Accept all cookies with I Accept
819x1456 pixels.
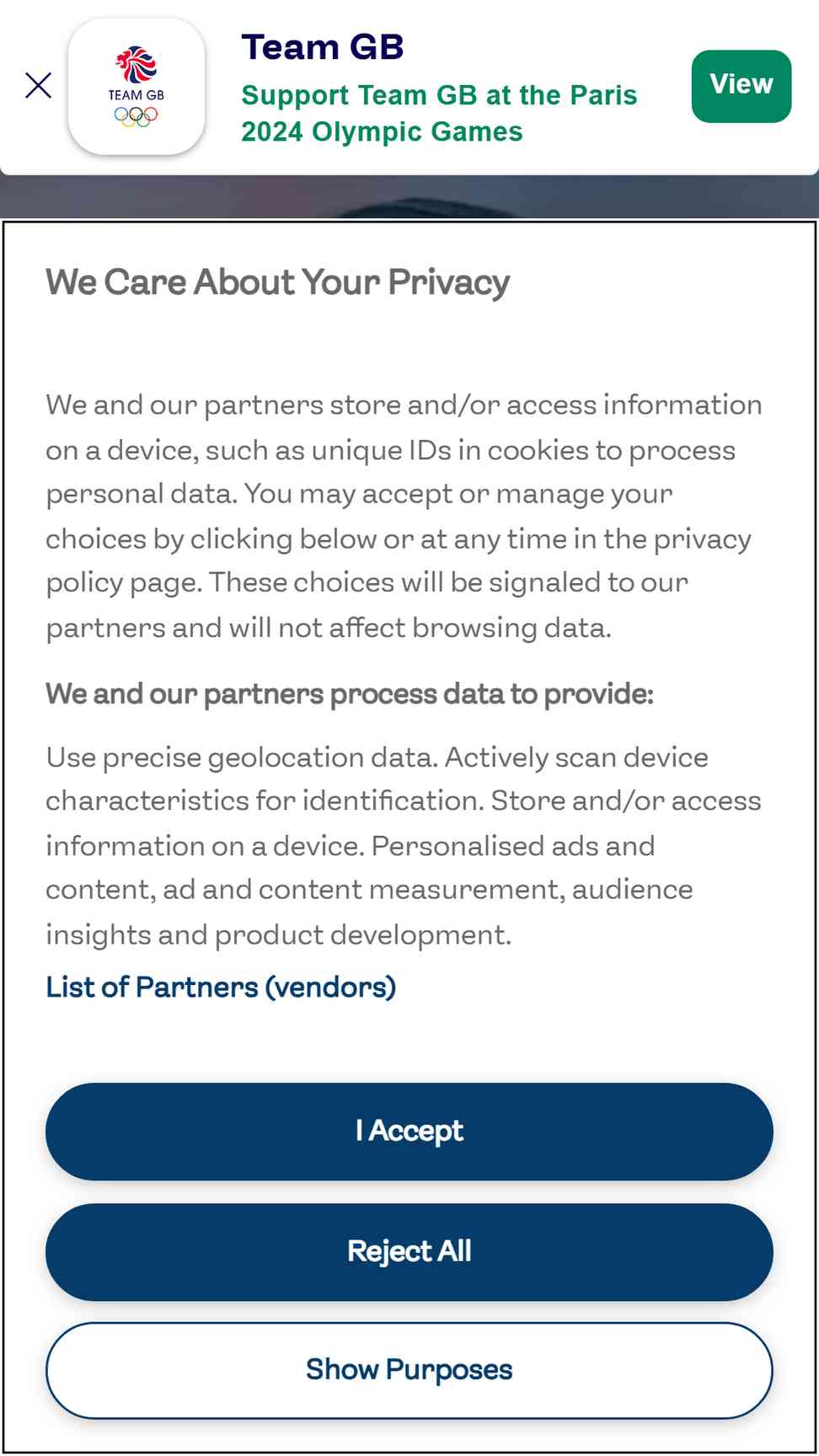[x=409, y=1131]
